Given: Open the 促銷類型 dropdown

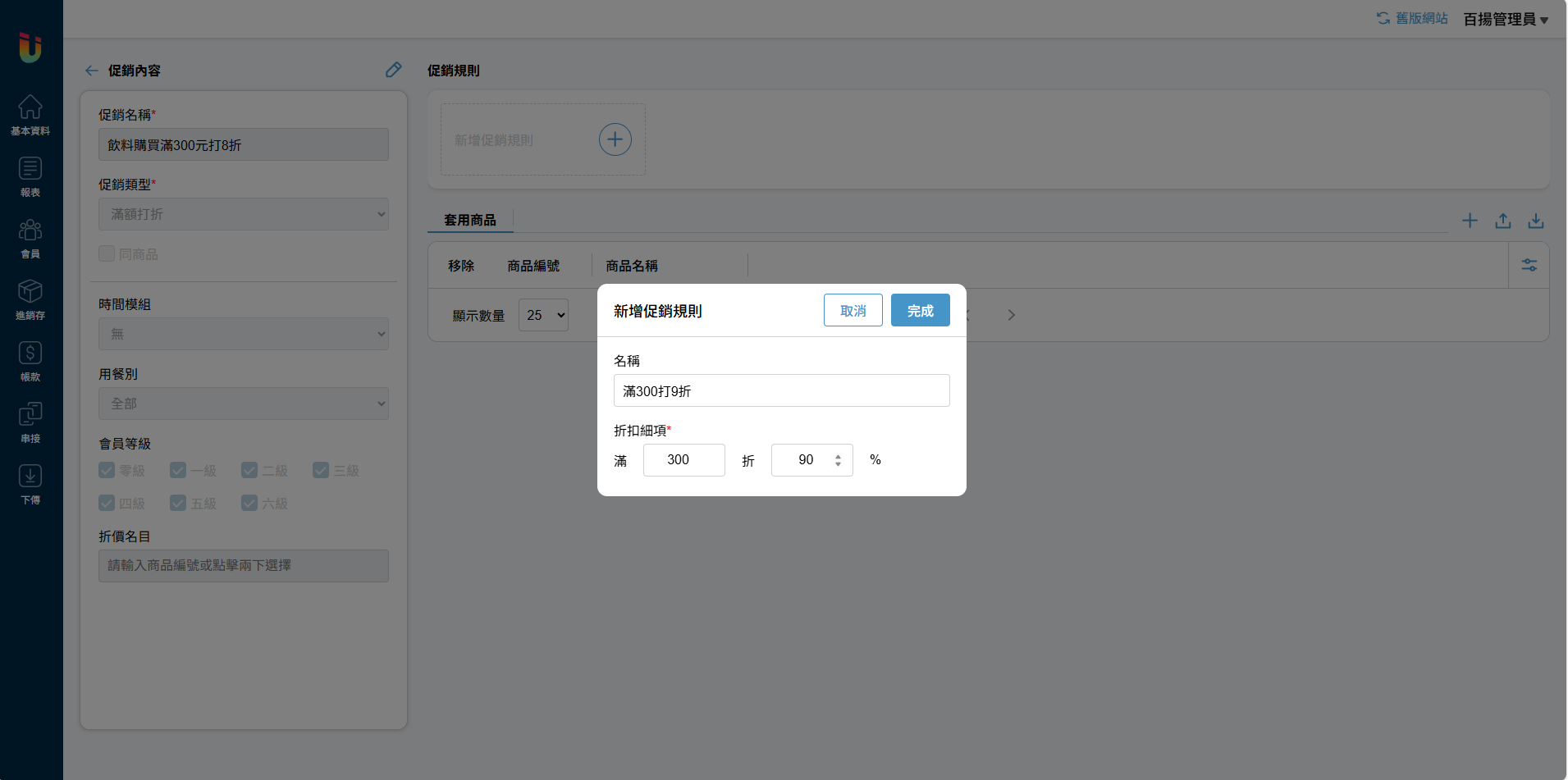Looking at the screenshot, I should pyautogui.click(x=243, y=214).
